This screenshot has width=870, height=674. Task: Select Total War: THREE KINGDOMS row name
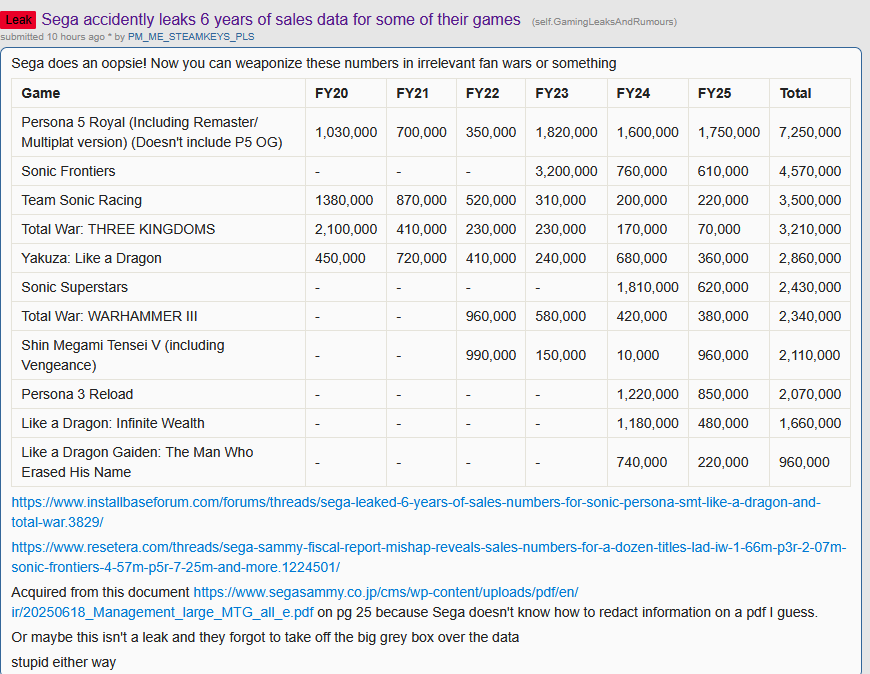point(118,229)
